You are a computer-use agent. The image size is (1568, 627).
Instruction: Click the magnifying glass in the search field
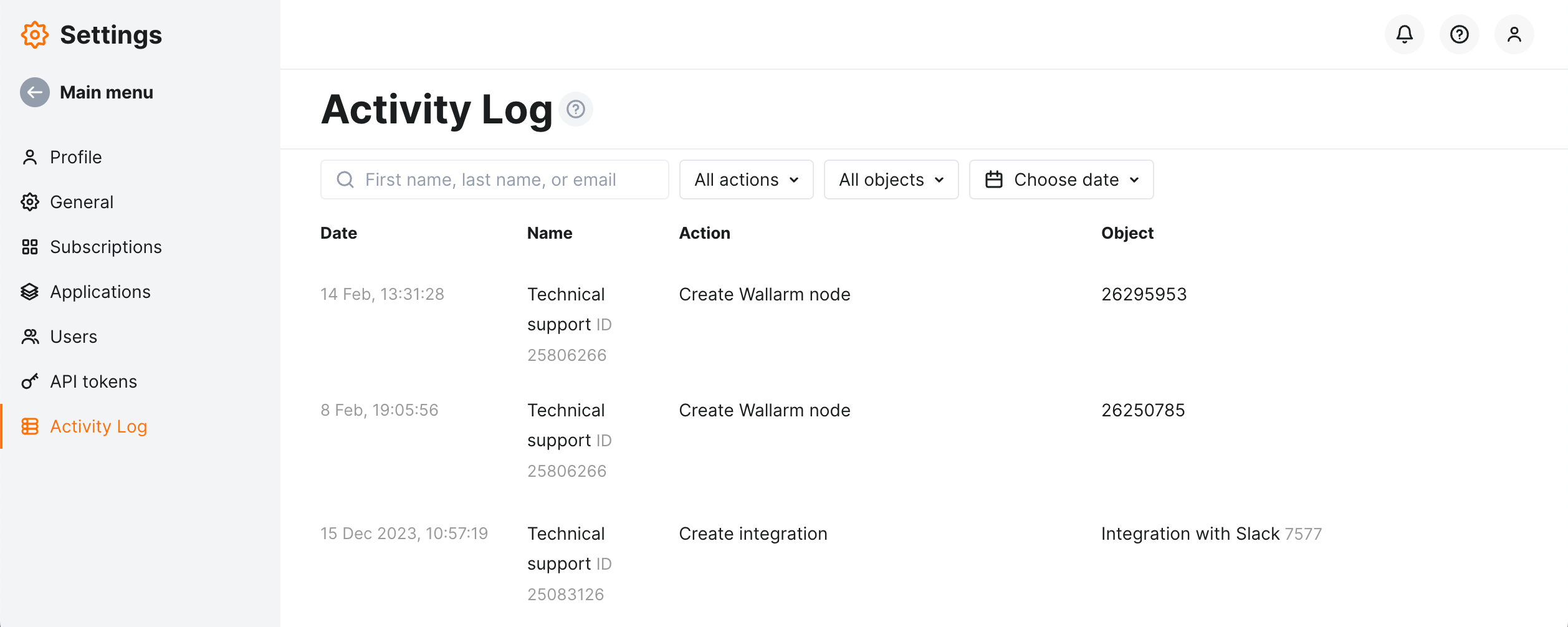point(345,179)
